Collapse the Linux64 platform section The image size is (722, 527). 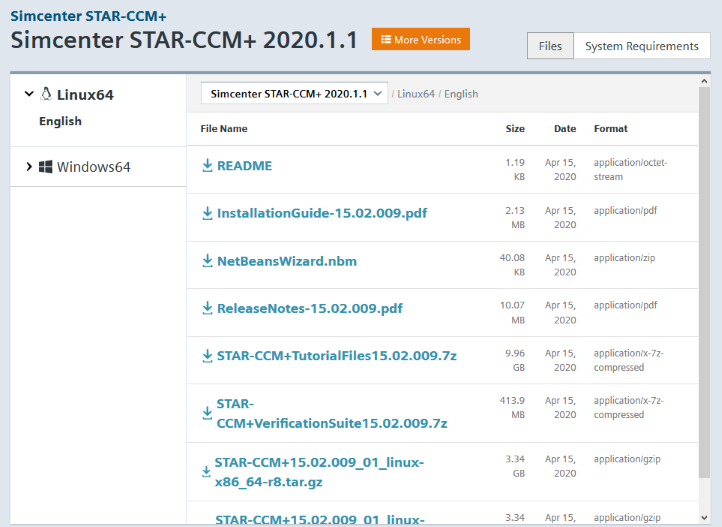(x=28, y=94)
